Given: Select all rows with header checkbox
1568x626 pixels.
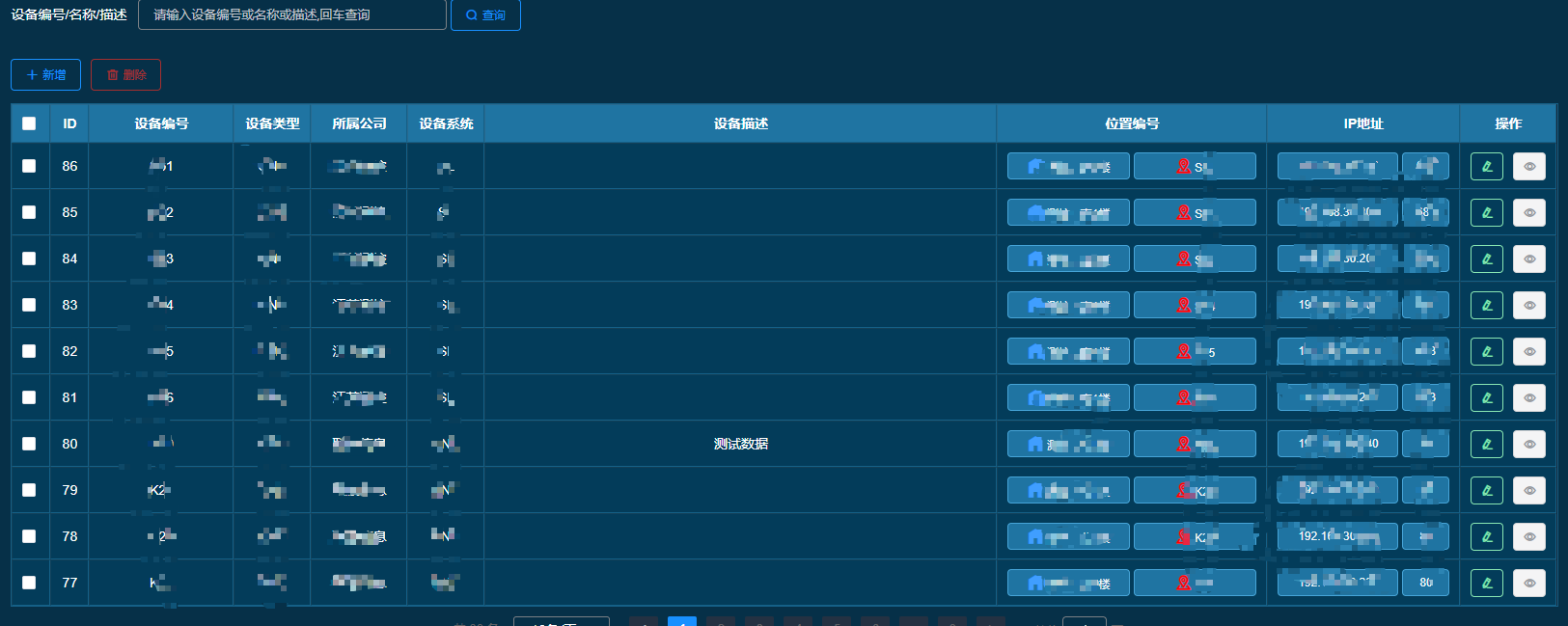Looking at the screenshot, I should pyautogui.click(x=29, y=123).
